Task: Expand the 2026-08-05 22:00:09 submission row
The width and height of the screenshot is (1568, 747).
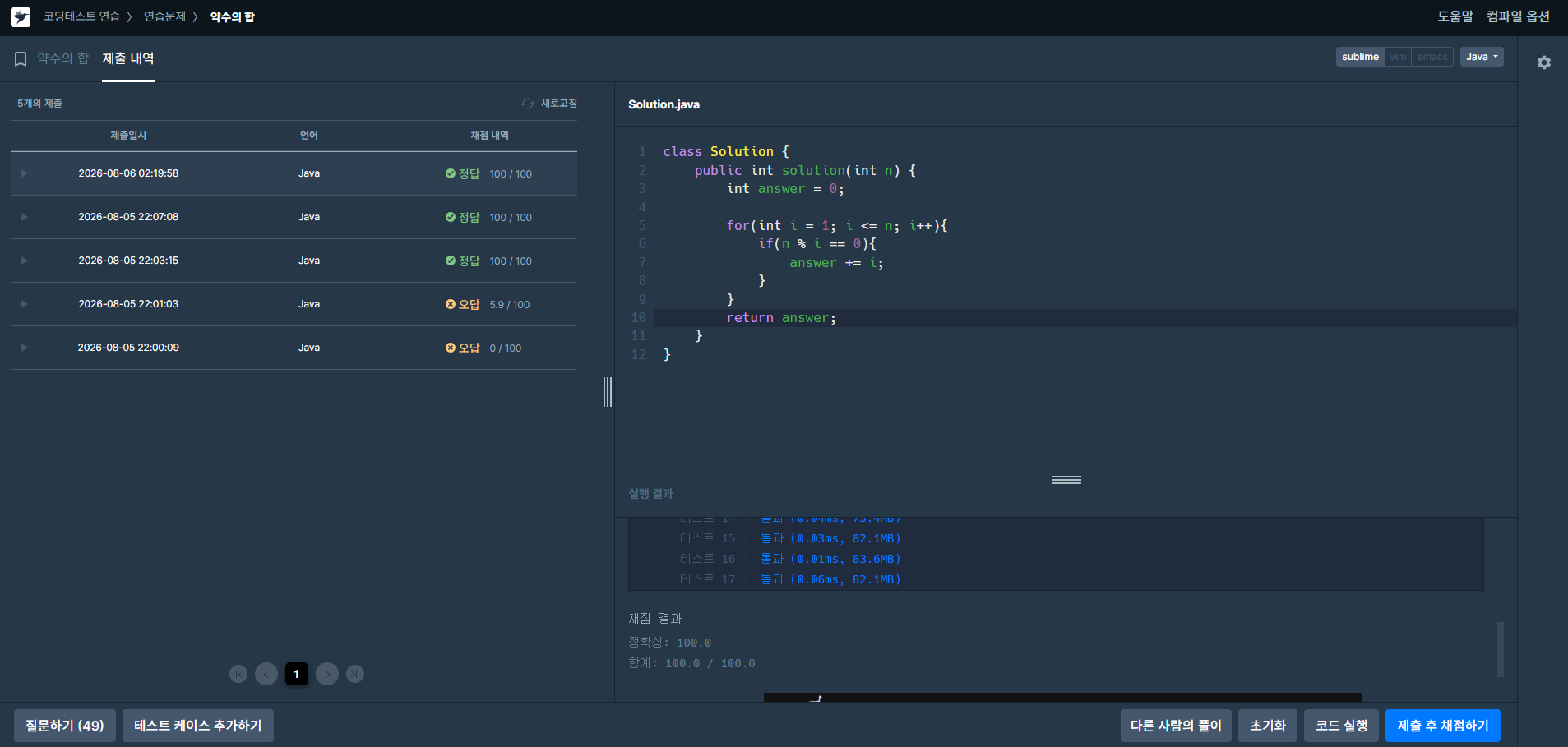Action: pyautogui.click(x=24, y=348)
